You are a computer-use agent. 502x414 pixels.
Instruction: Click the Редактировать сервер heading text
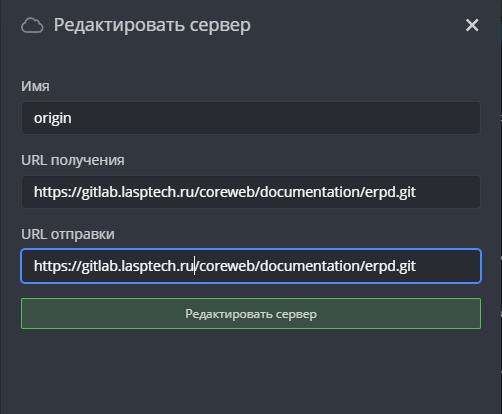pos(152,25)
